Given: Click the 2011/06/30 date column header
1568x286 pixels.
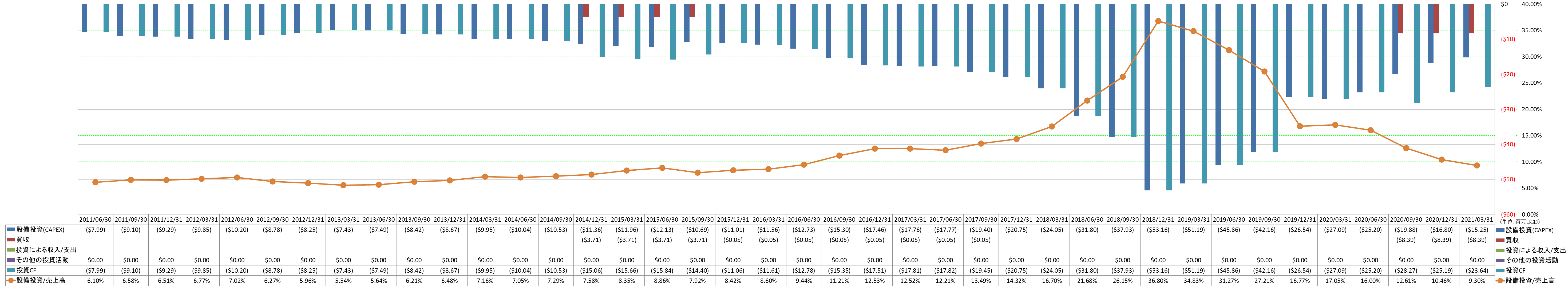Looking at the screenshot, I should [x=96, y=220].
